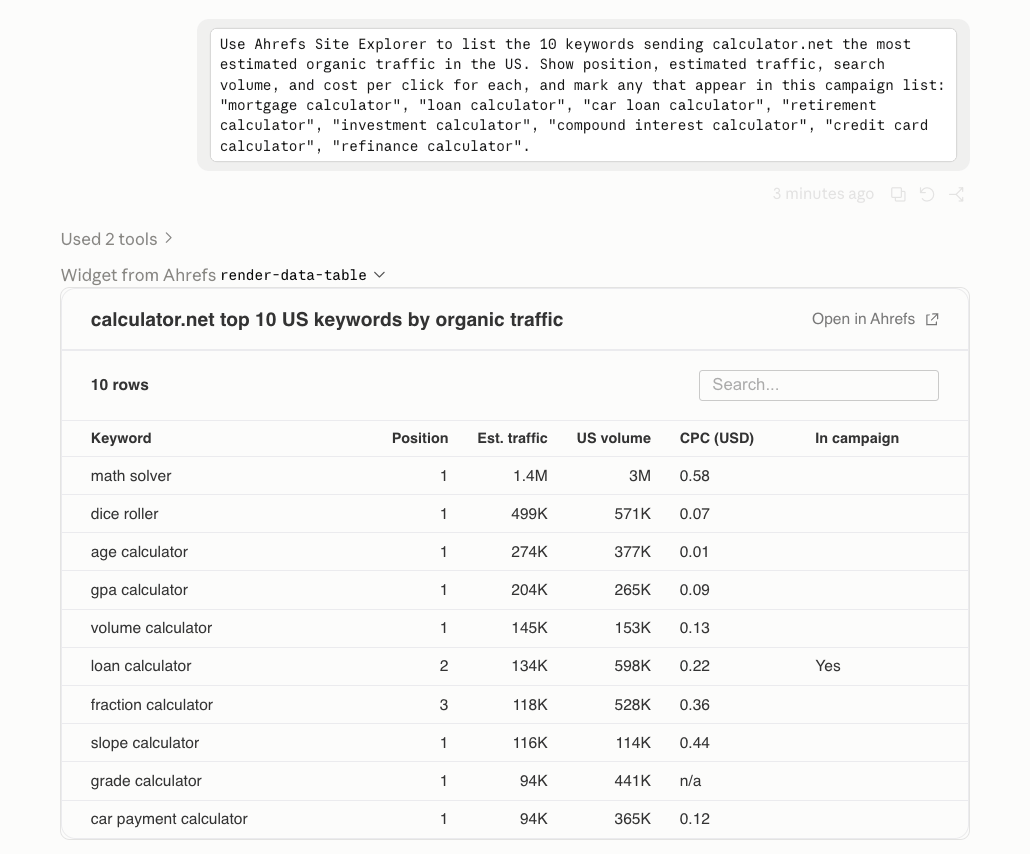
Task: Focus the table Search field
Action: coord(818,385)
